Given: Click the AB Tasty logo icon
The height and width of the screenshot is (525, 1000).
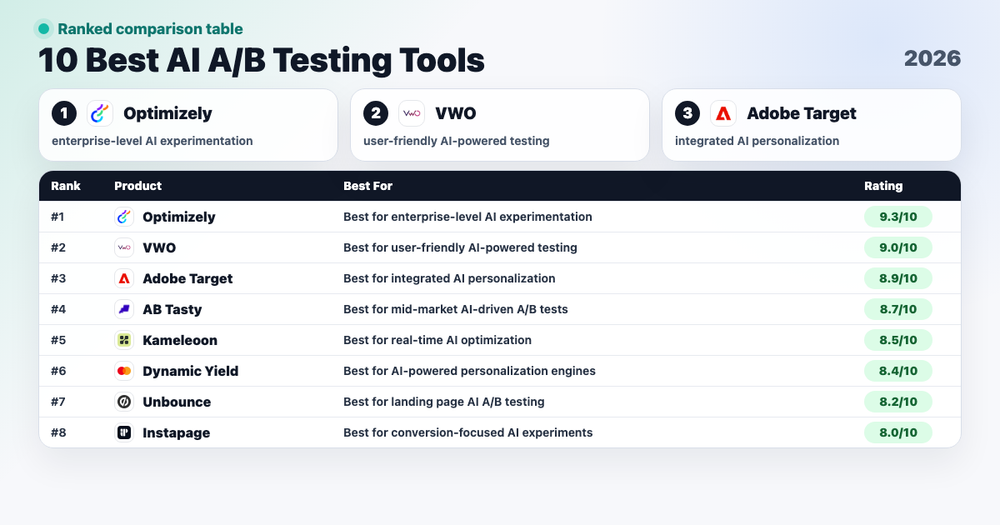Looking at the screenshot, I should tap(124, 309).
